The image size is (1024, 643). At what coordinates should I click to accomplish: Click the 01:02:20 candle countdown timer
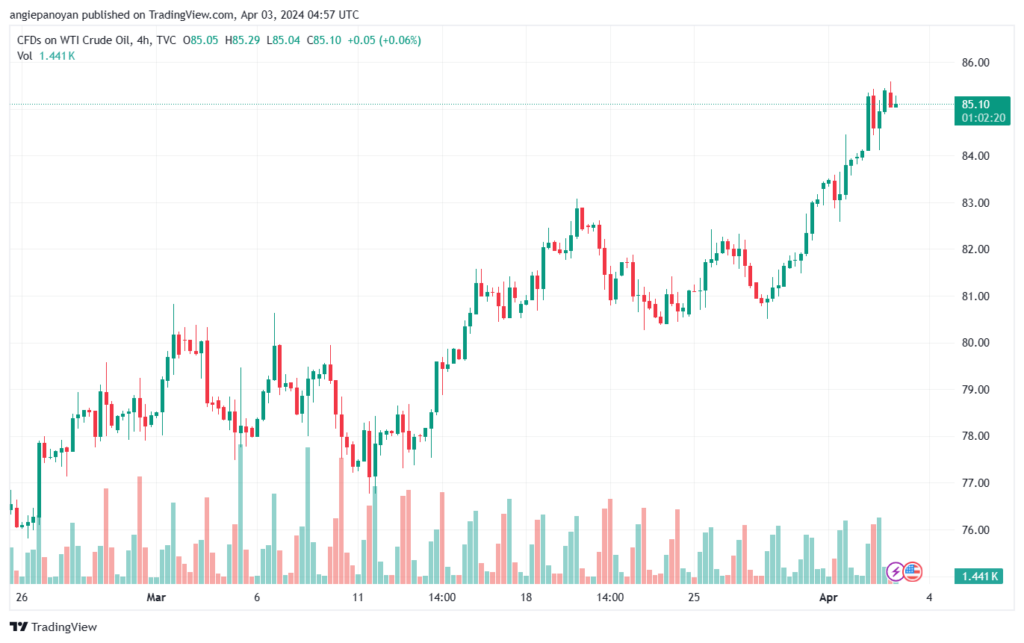(x=983, y=118)
